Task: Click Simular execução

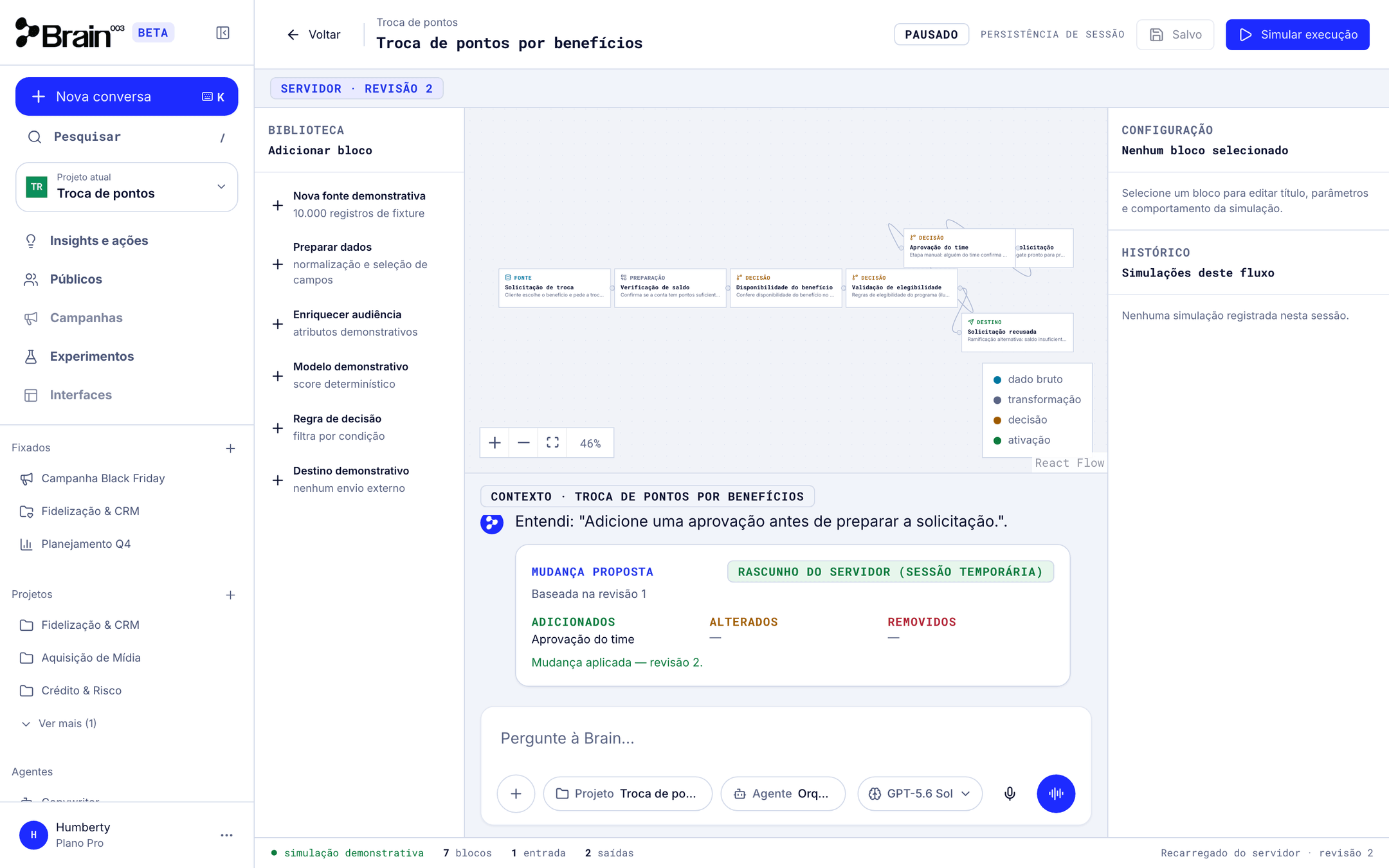Action: (x=1297, y=35)
